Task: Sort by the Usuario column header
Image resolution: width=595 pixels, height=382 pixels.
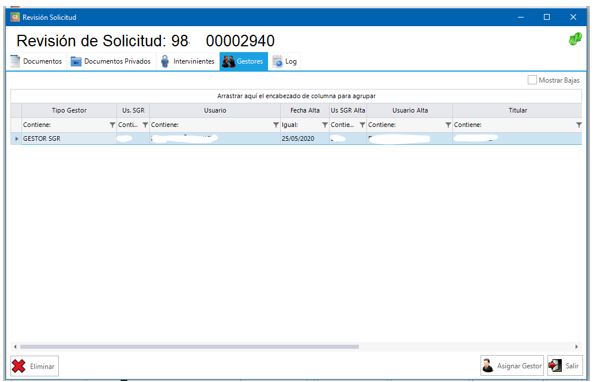Action: click(215, 110)
